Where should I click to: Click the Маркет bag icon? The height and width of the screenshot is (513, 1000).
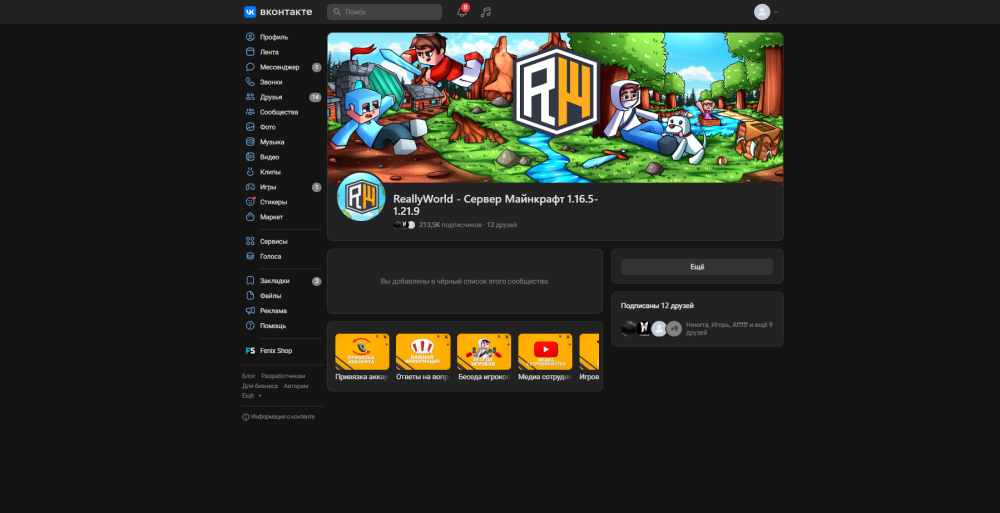[250, 217]
